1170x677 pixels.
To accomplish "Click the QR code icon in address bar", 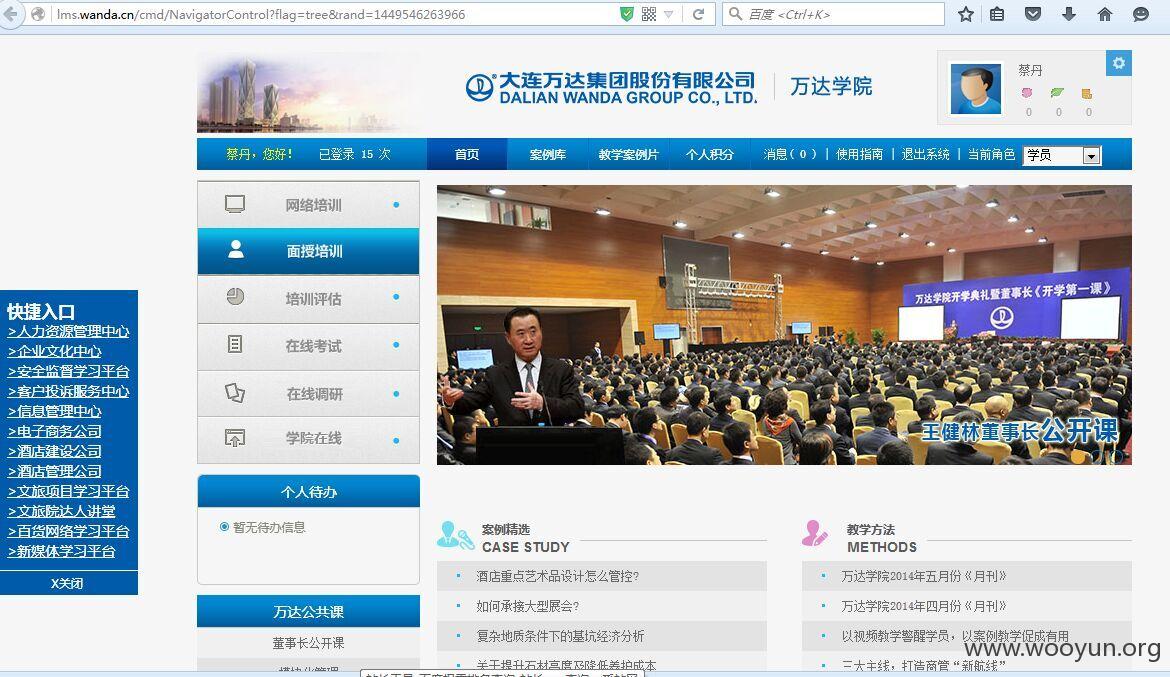I will tap(648, 14).
